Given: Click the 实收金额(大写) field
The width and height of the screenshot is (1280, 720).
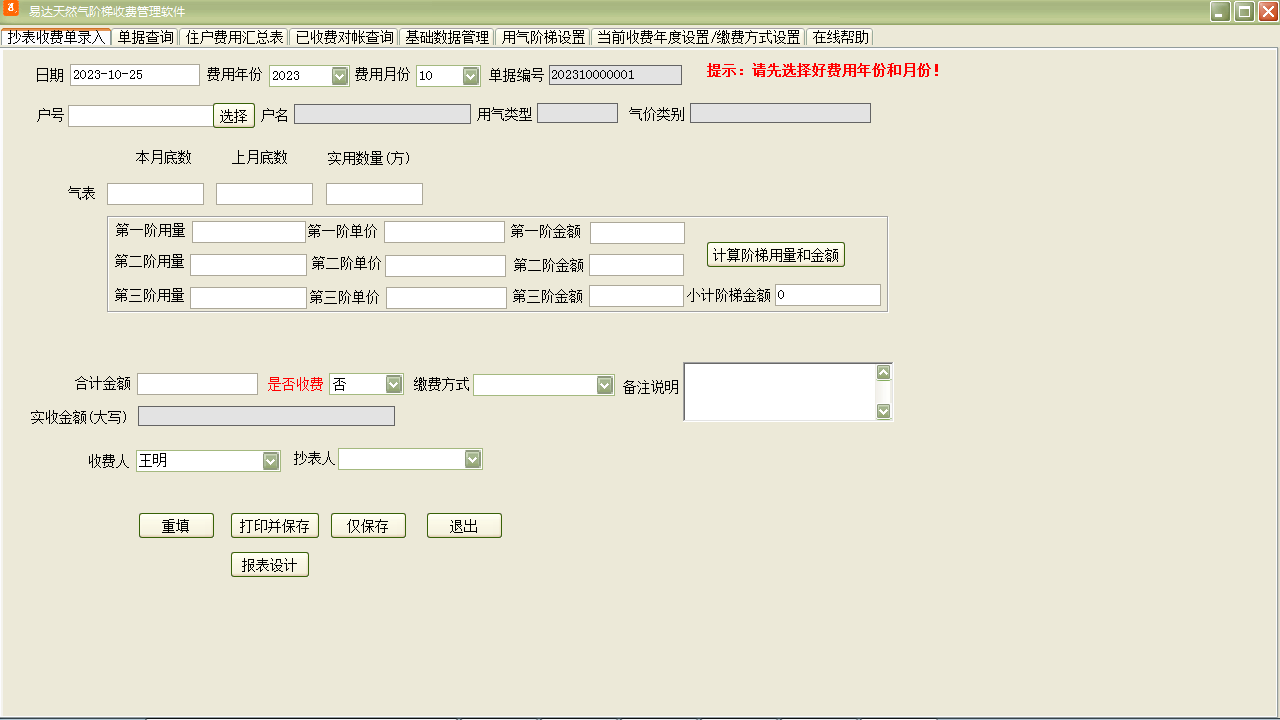Looking at the screenshot, I should pyautogui.click(x=266, y=416).
